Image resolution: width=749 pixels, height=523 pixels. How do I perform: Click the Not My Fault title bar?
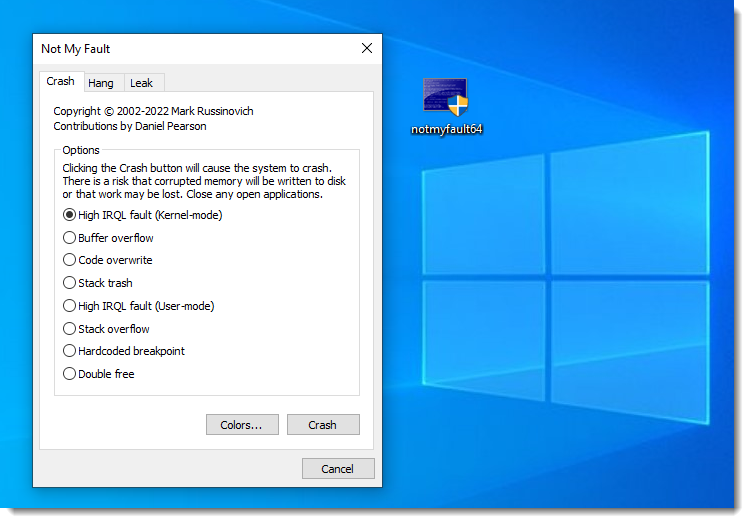(180, 48)
